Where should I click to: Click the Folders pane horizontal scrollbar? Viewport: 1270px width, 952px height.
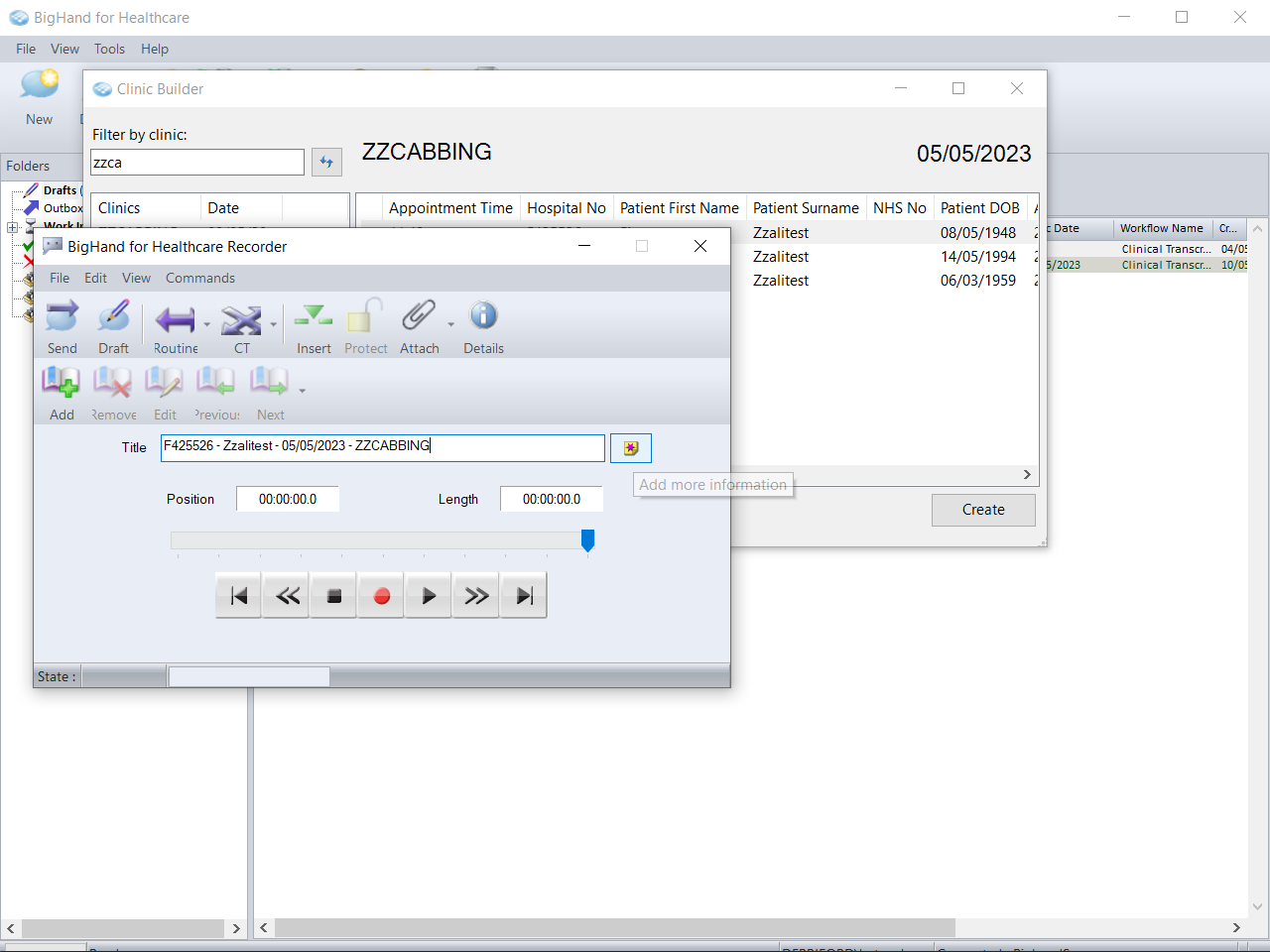click(124, 928)
